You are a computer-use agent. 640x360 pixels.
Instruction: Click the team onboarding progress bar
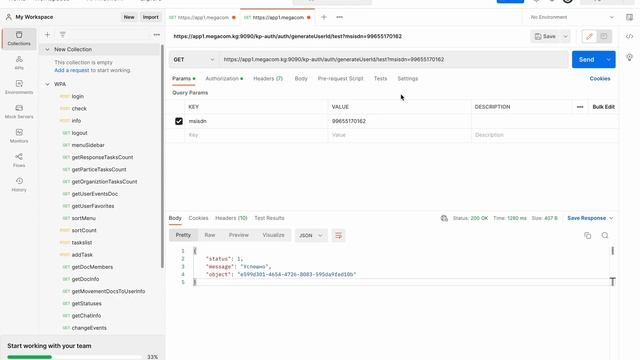[75, 357]
